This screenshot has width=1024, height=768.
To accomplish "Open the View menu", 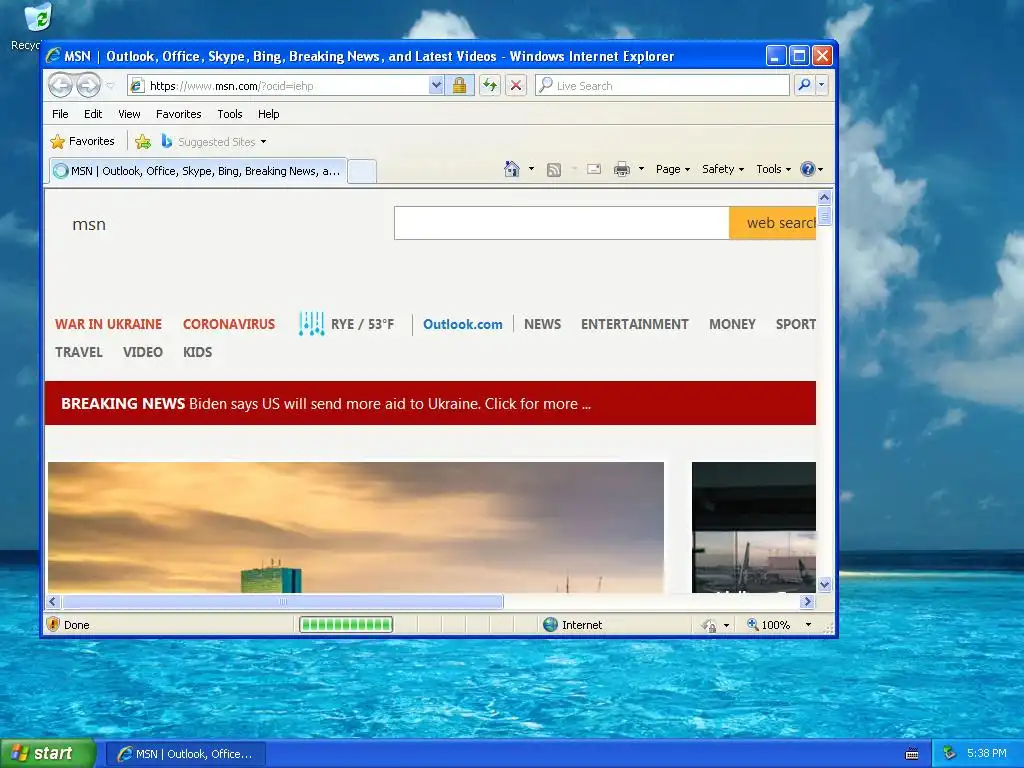I will [129, 114].
